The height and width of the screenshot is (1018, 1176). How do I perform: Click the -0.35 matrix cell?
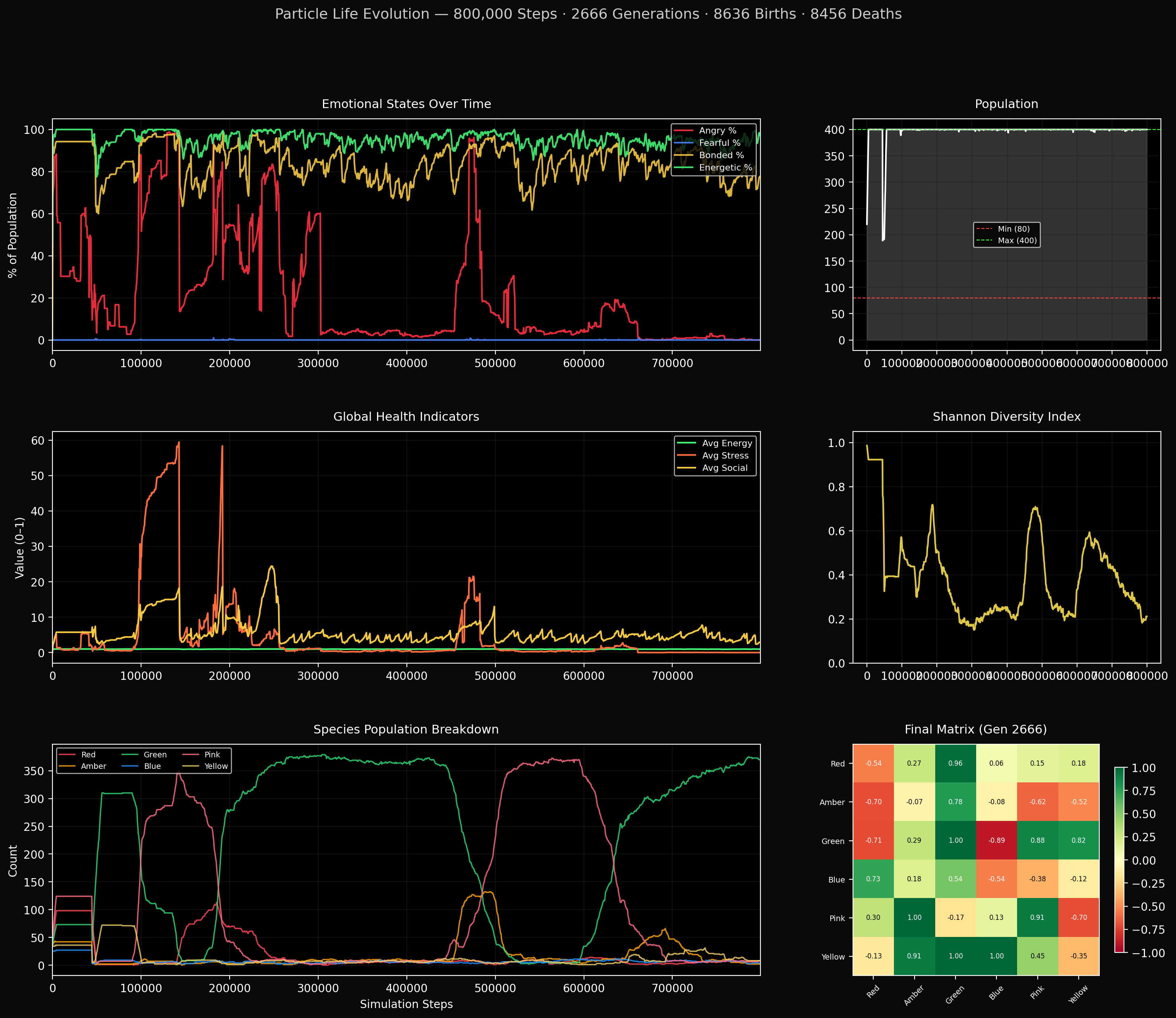(1079, 956)
